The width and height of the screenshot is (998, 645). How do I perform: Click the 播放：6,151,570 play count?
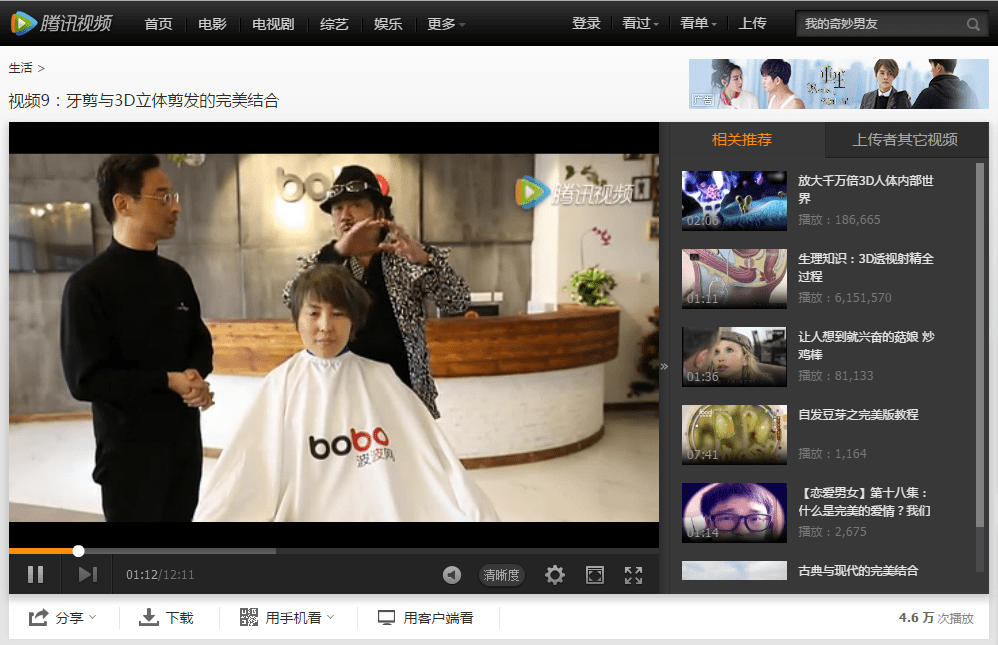coord(845,298)
